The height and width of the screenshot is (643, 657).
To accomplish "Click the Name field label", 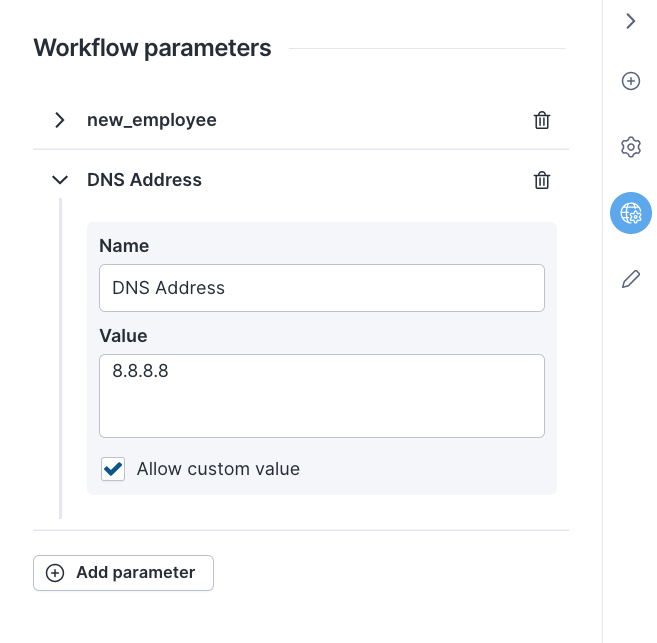I will pyautogui.click(x=124, y=246).
